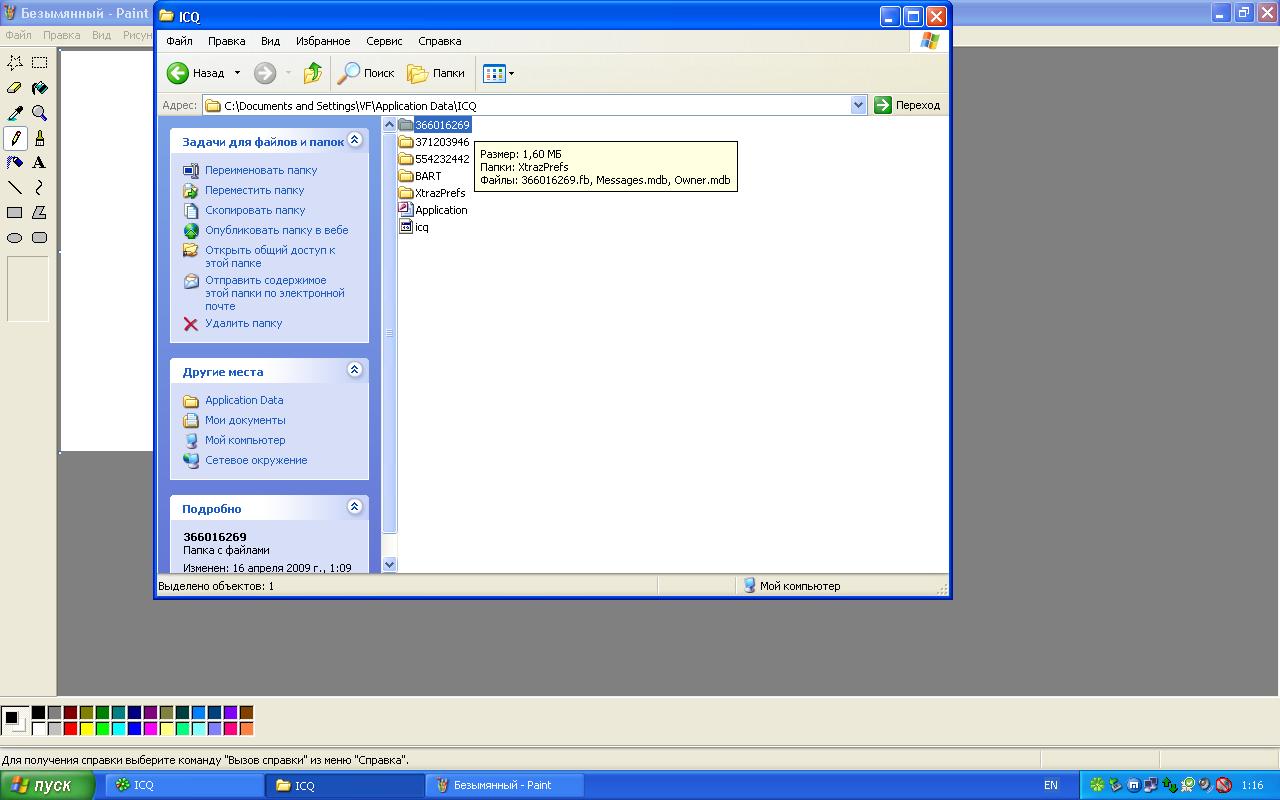Select the Text tool in Paint
Screen dimensions: 1280x800
[40, 163]
